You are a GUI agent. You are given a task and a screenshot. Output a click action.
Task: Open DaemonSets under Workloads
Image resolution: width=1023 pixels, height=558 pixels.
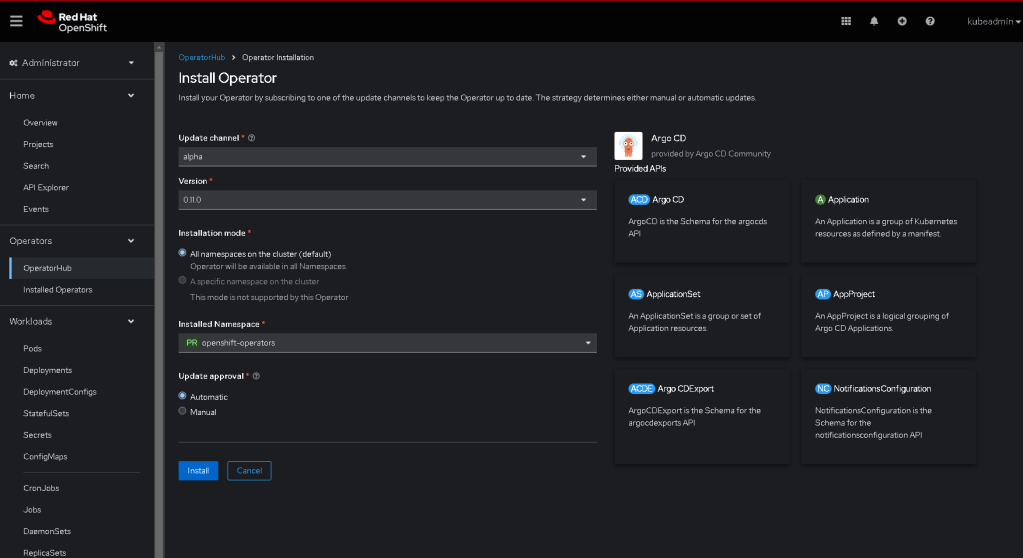[x=47, y=531]
